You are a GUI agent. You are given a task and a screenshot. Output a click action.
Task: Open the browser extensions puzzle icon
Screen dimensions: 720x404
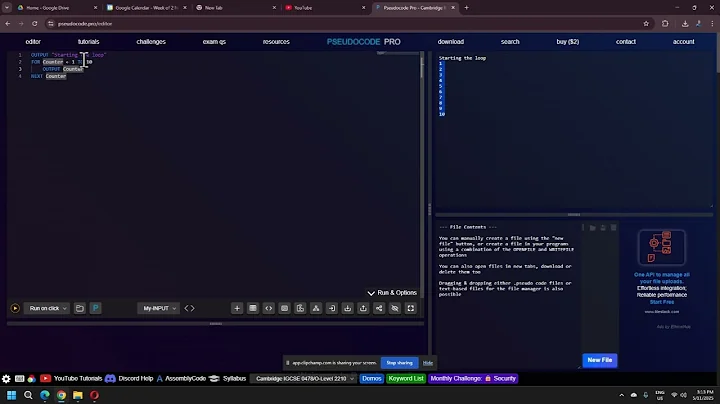click(665, 24)
